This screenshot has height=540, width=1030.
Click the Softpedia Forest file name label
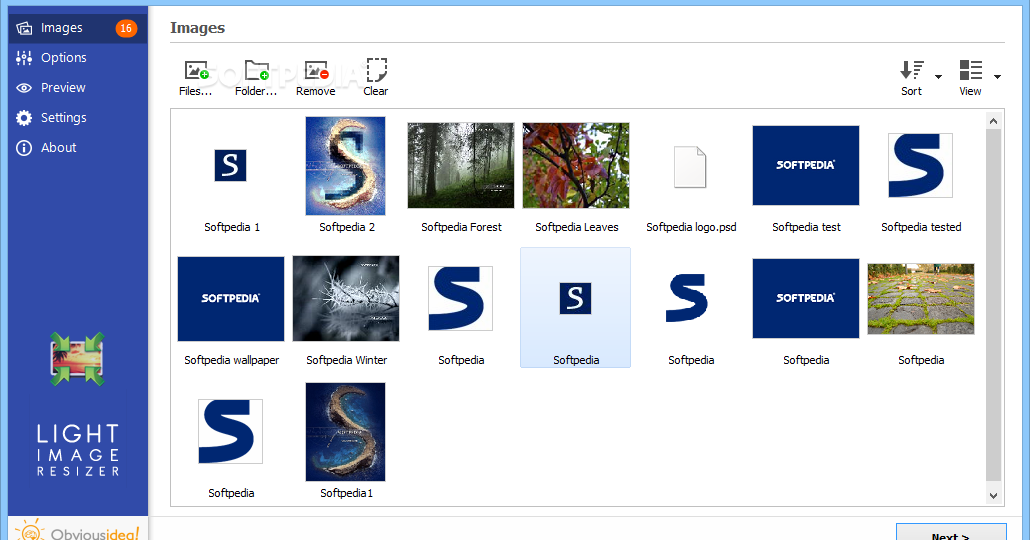461,227
